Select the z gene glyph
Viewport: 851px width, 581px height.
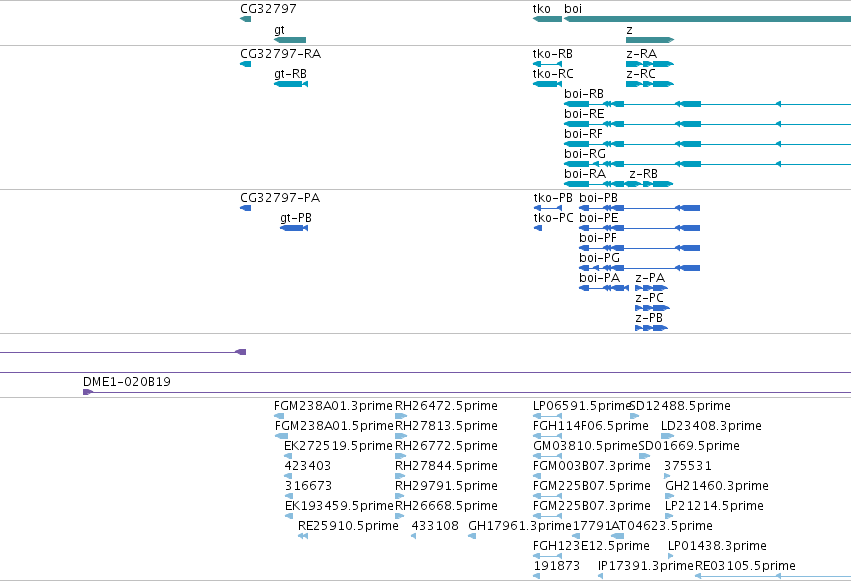(650, 40)
